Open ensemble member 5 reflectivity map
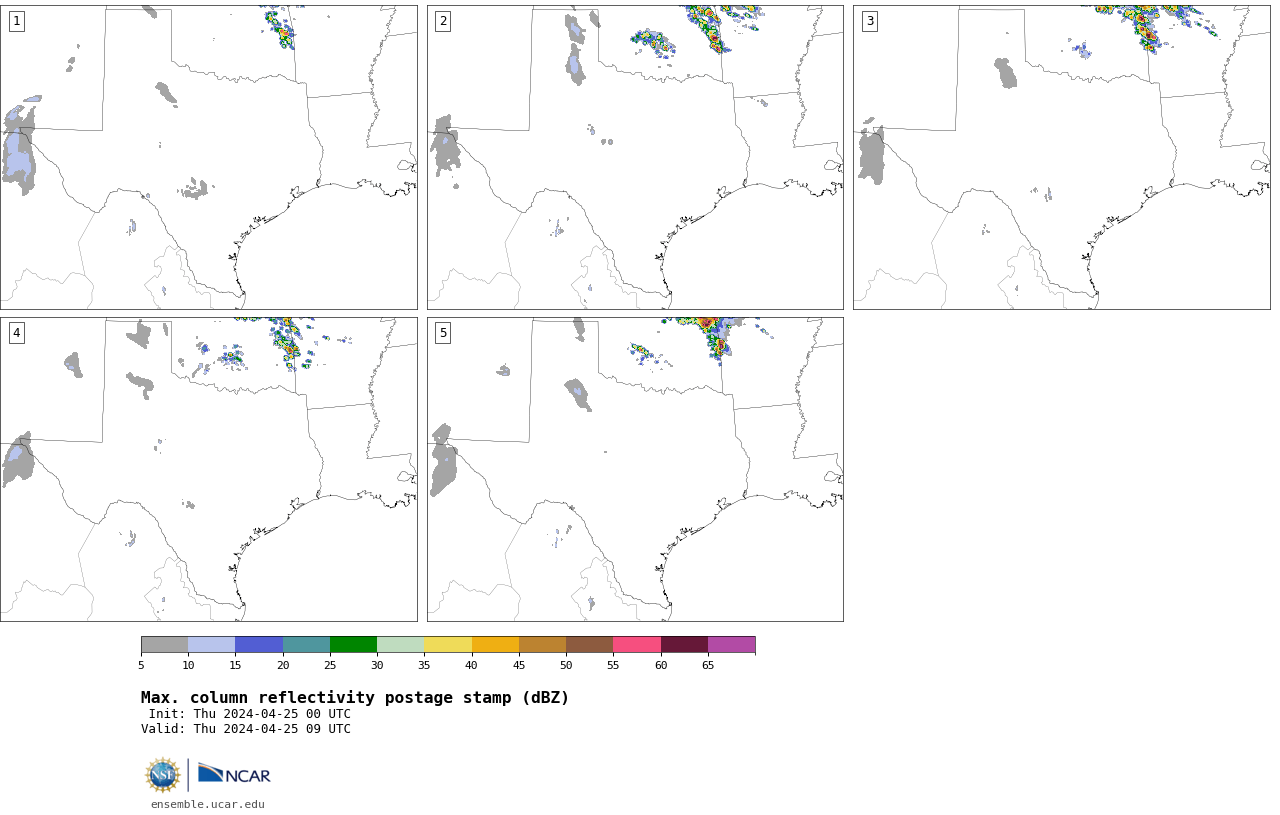Viewport: 1280px width, 815px height. tap(635, 469)
